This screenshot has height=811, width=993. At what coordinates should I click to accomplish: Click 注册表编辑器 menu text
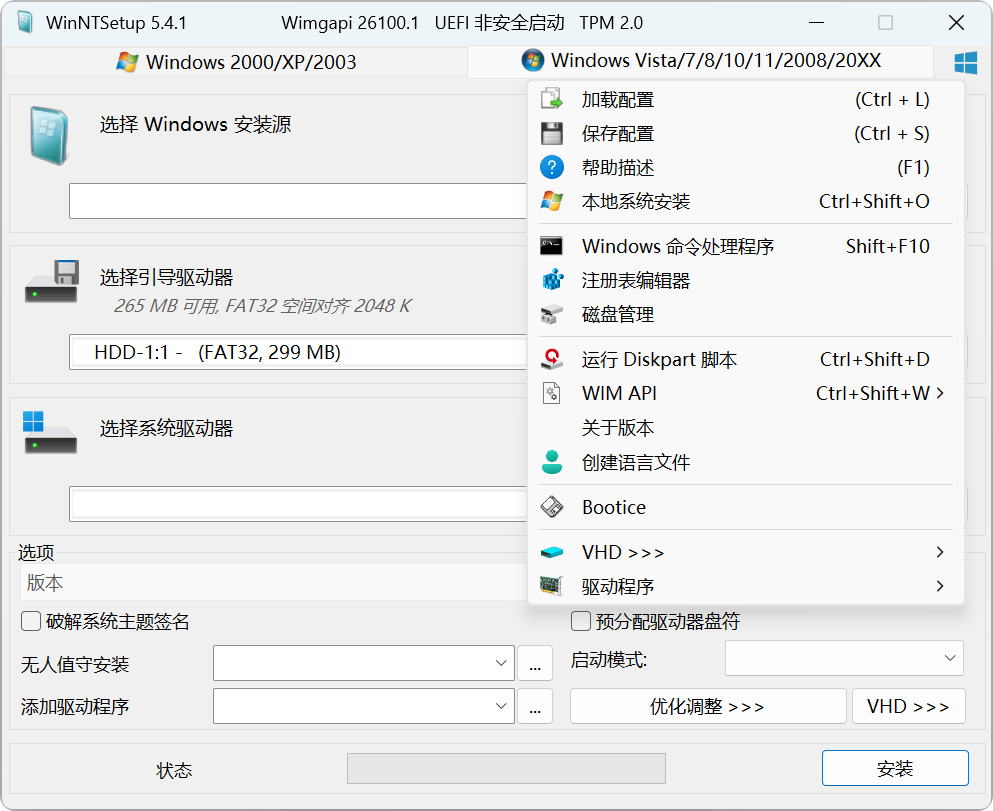[x=636, y=280]
